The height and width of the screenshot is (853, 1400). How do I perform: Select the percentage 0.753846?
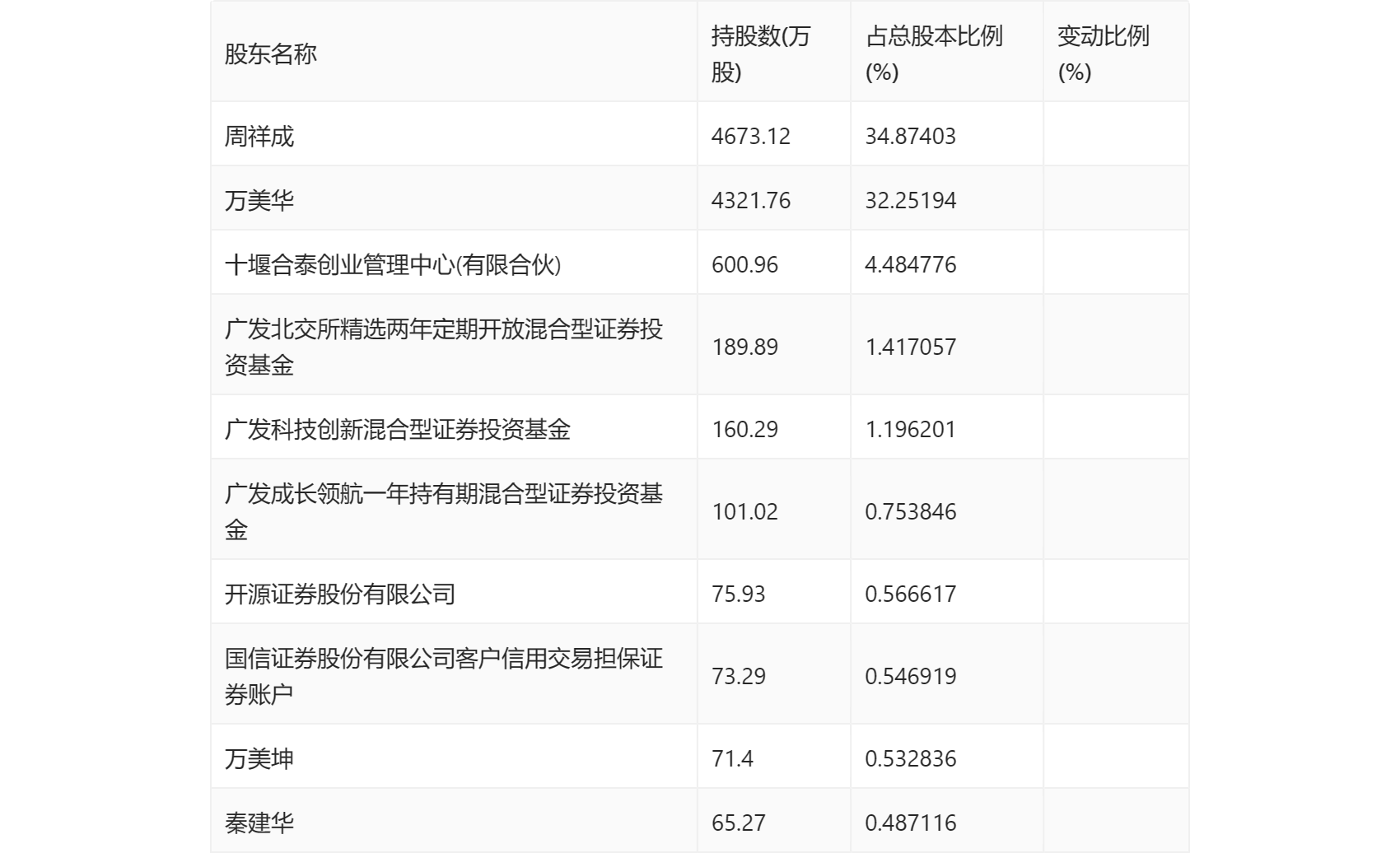coord(911,511)
